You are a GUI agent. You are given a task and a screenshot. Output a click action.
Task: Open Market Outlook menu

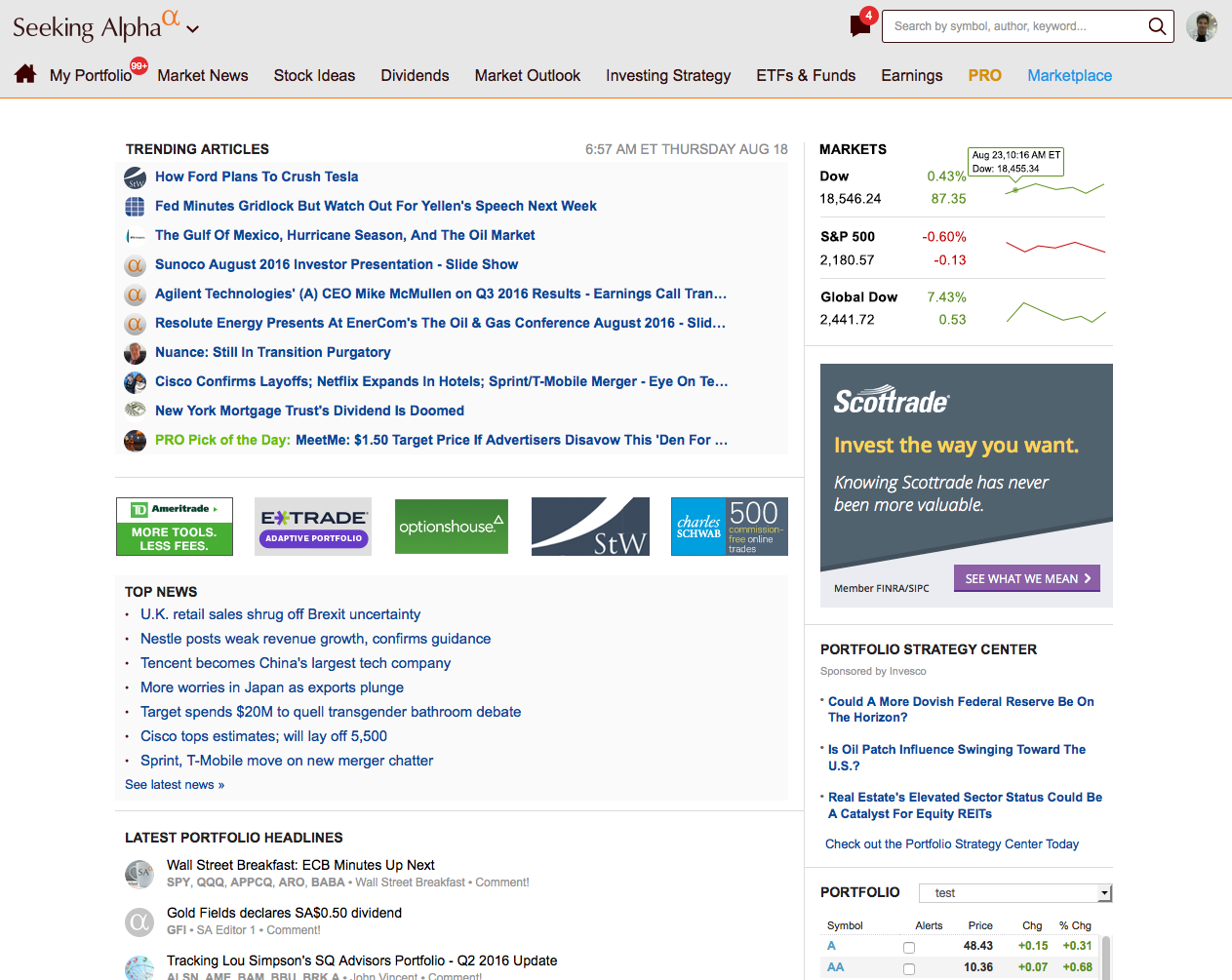(x=528, y=75)
